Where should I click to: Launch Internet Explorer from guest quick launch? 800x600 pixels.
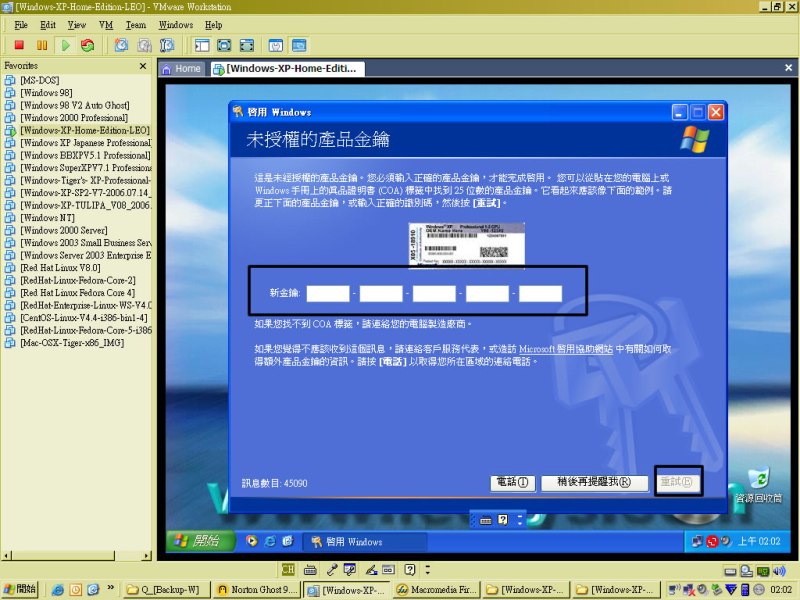(270, 541)
